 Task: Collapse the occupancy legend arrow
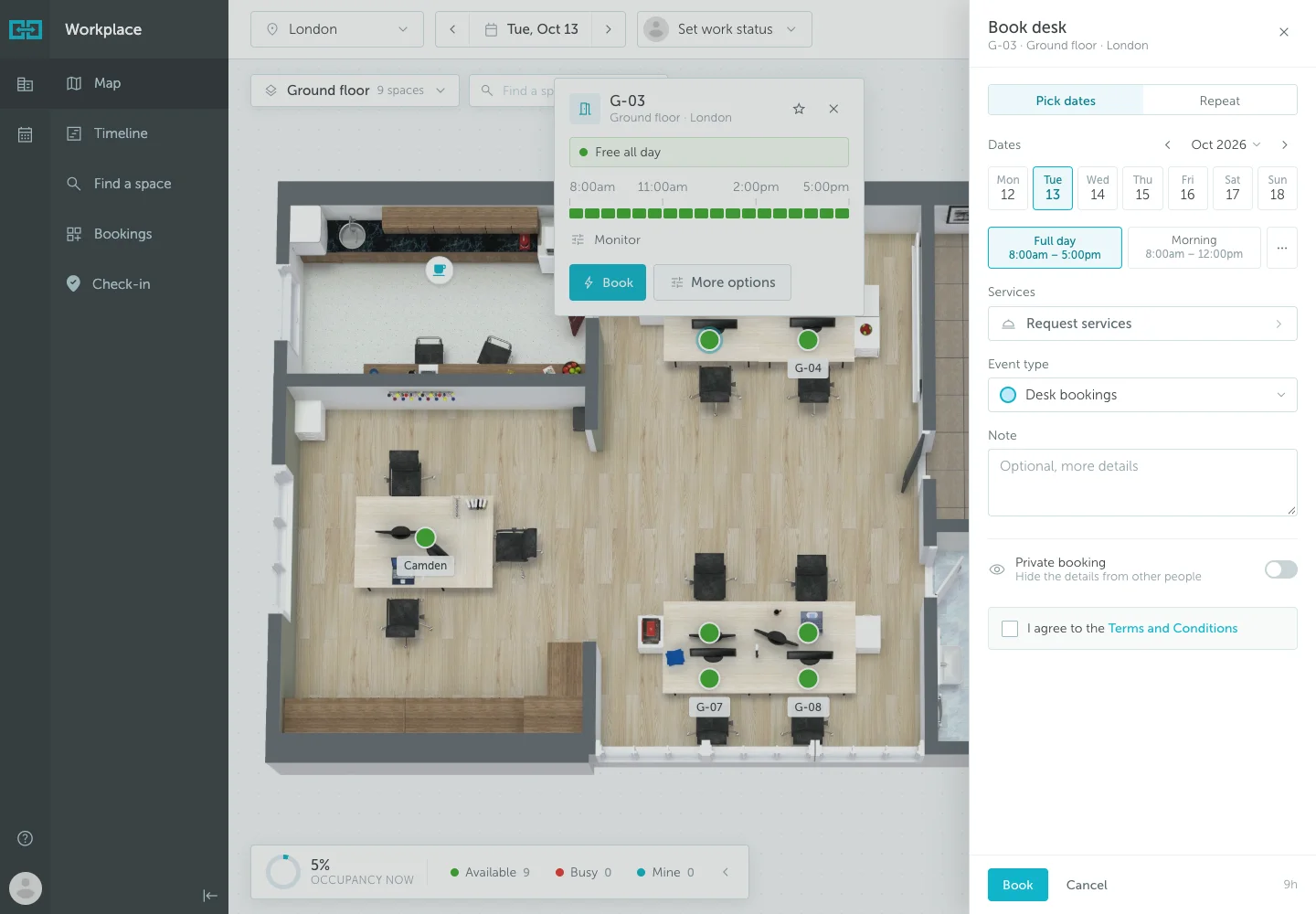point(726,872)
